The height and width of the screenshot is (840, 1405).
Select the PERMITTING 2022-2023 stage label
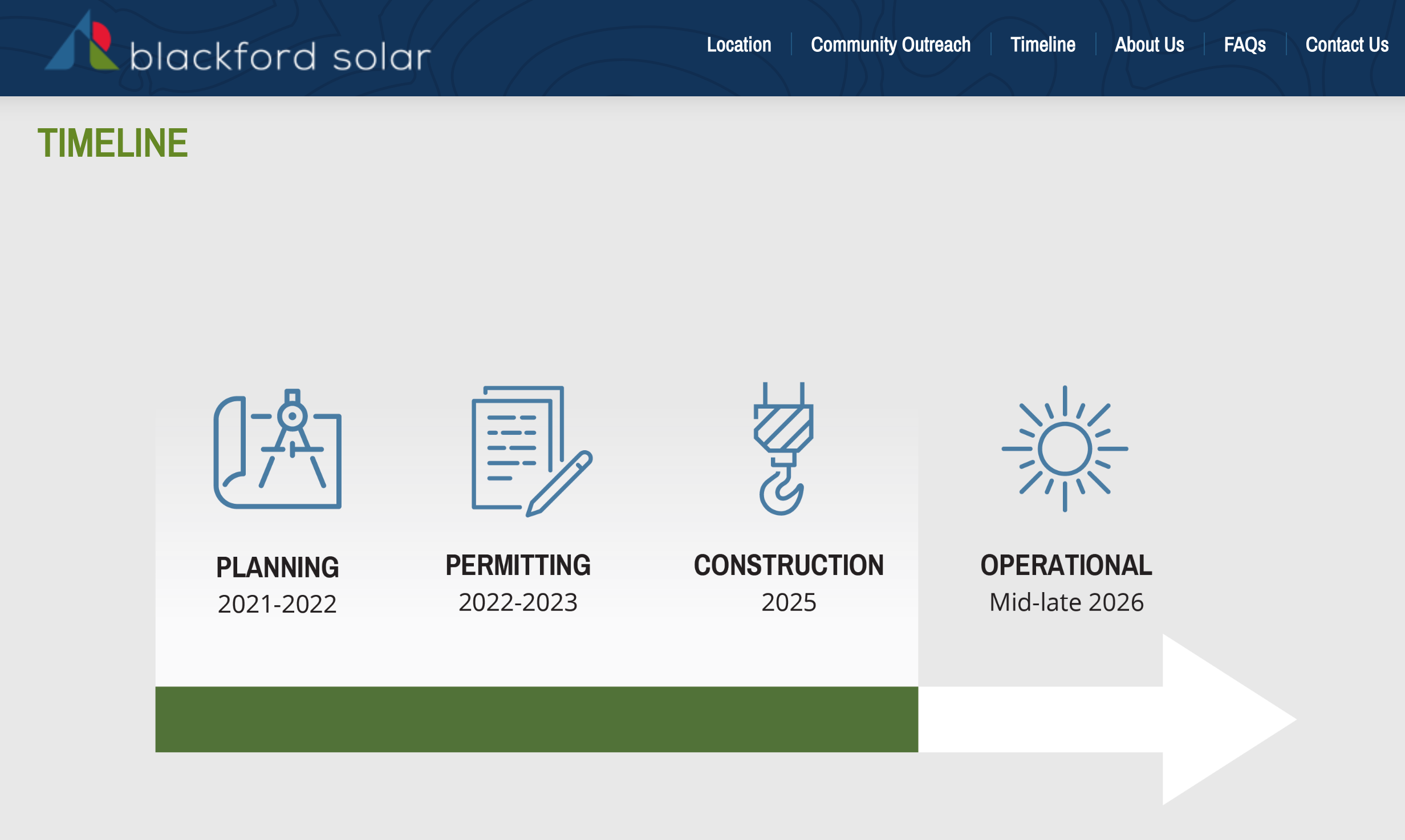518,584
